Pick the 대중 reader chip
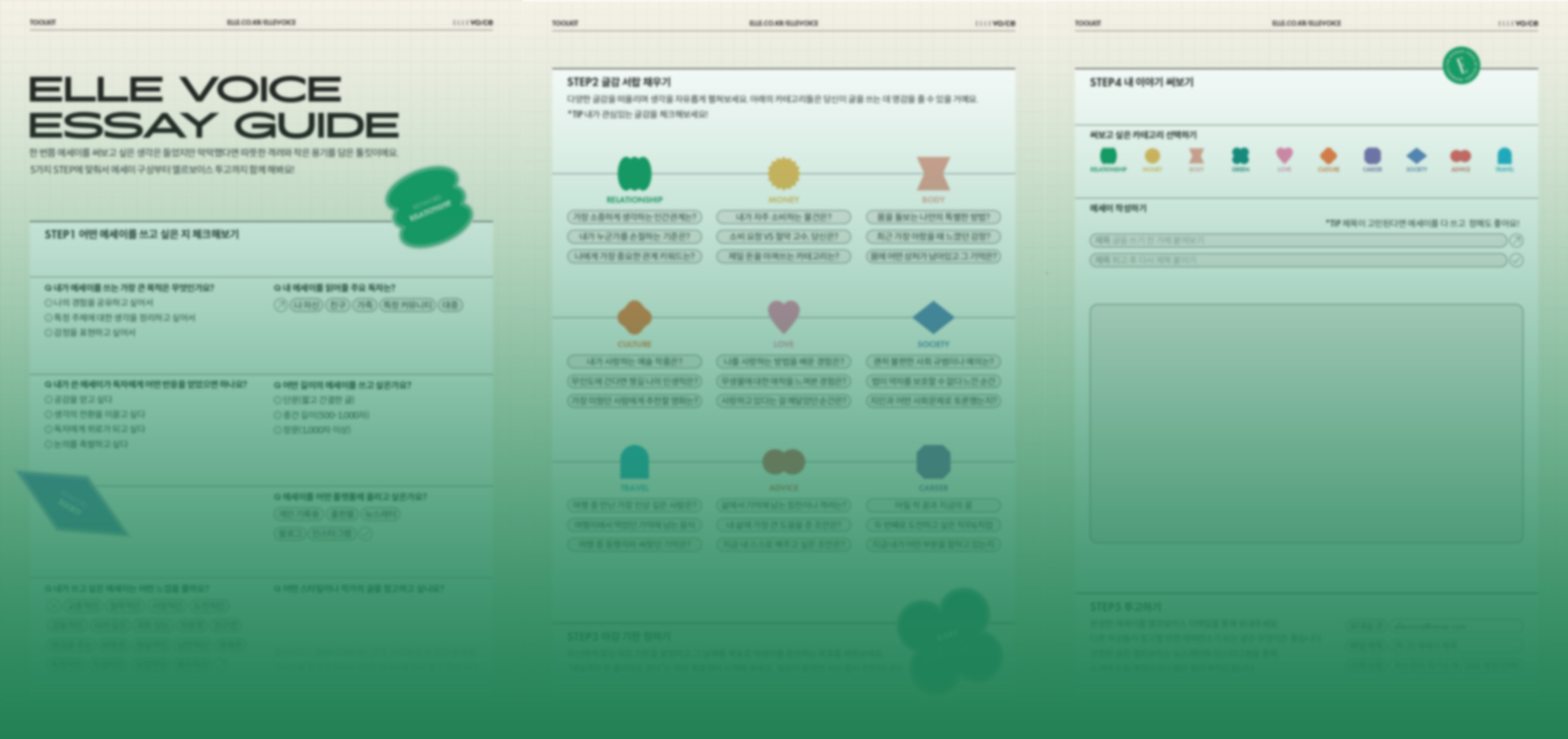This screenshot has width=1568, height=739. pyautogui.click(x=450, y=305)
